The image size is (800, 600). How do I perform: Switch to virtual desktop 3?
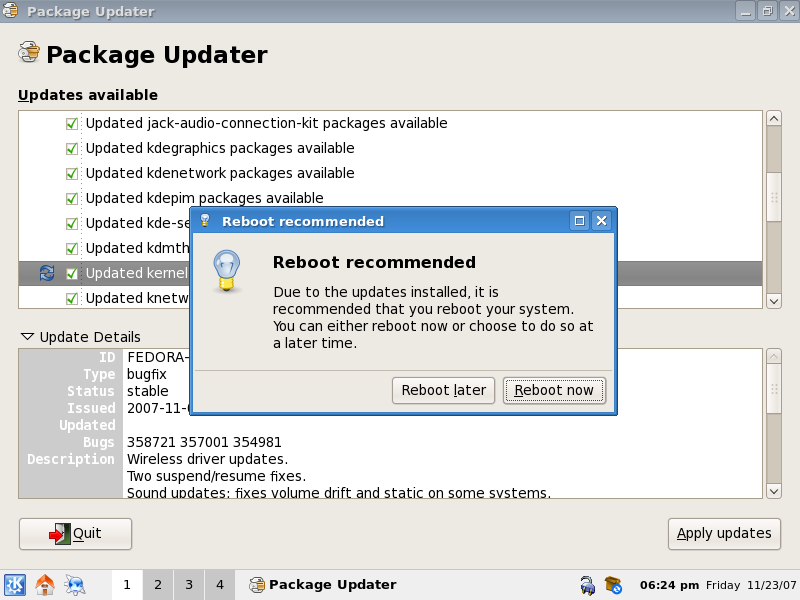pyautogui.click(x=189, y=585)
